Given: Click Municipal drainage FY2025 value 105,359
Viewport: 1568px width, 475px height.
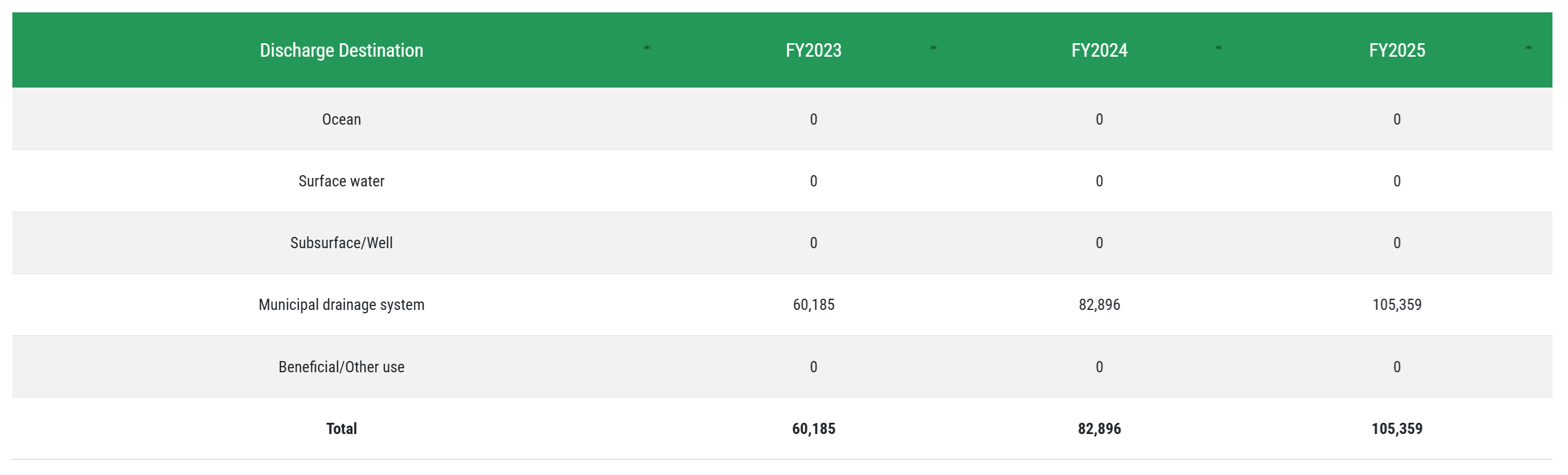Looking at the screenshot, I should click(1397, 305).
